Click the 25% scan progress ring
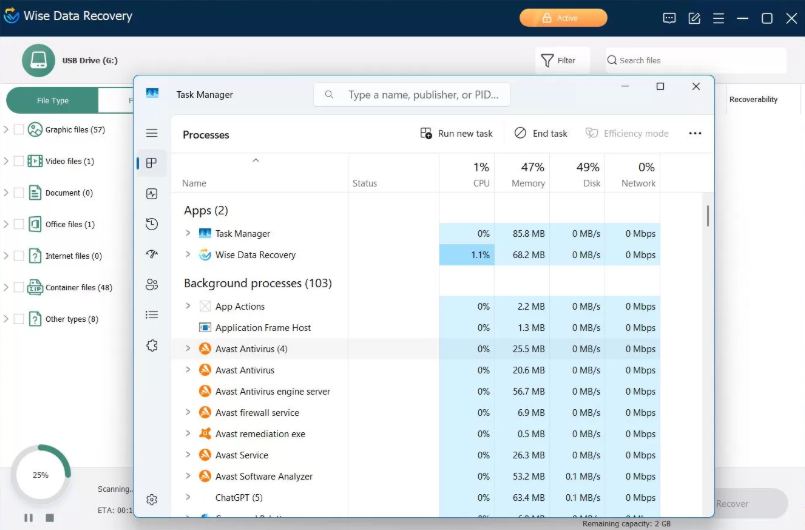This screenshot has height=530, width=805. pyautogui.click(x=41, y=475)
